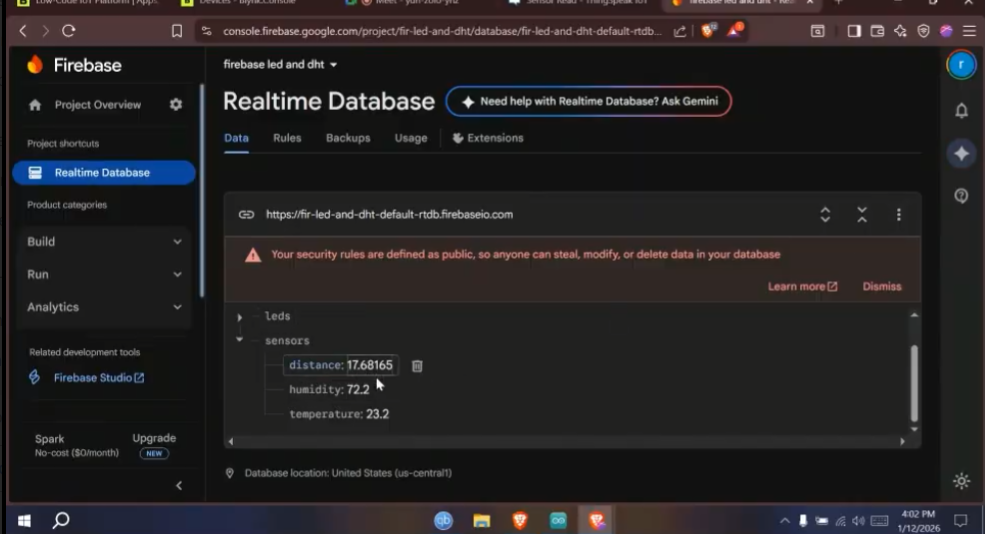
Task: Click the Upgrade plan button
Action: [154, 438]
